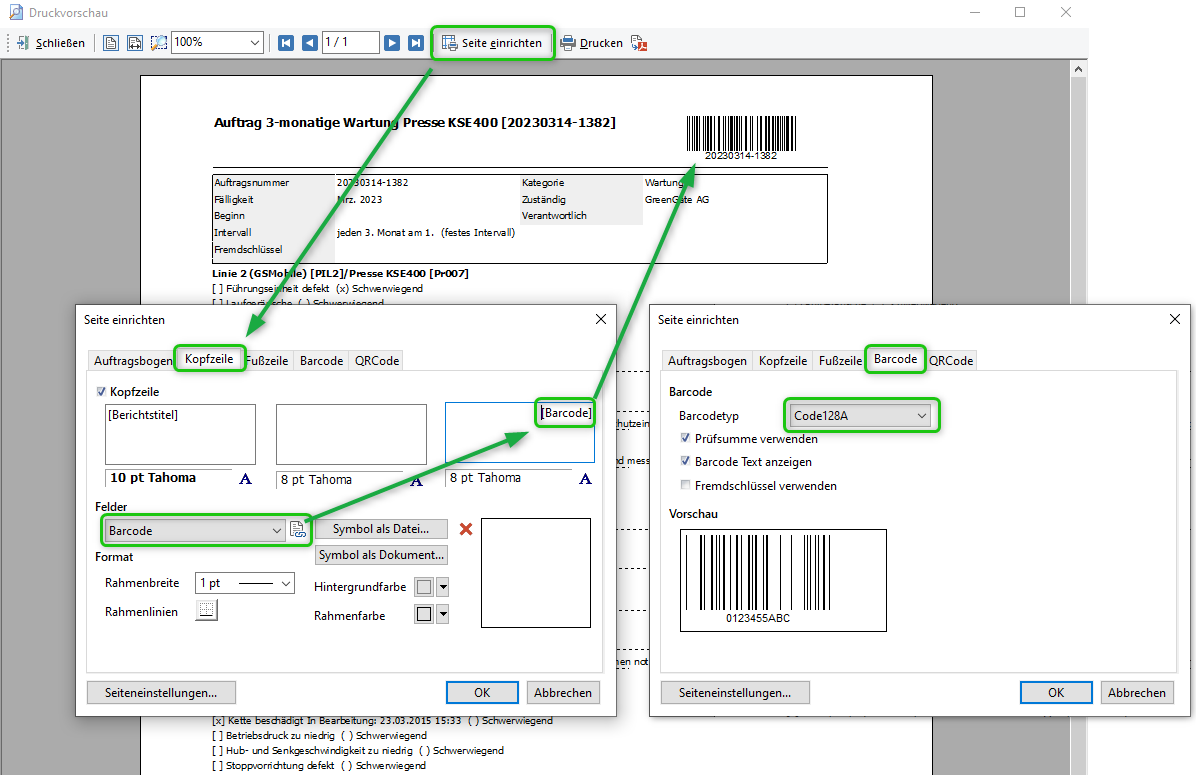
Task: Click the empty symbol preview box
Action: coord(535,573)
